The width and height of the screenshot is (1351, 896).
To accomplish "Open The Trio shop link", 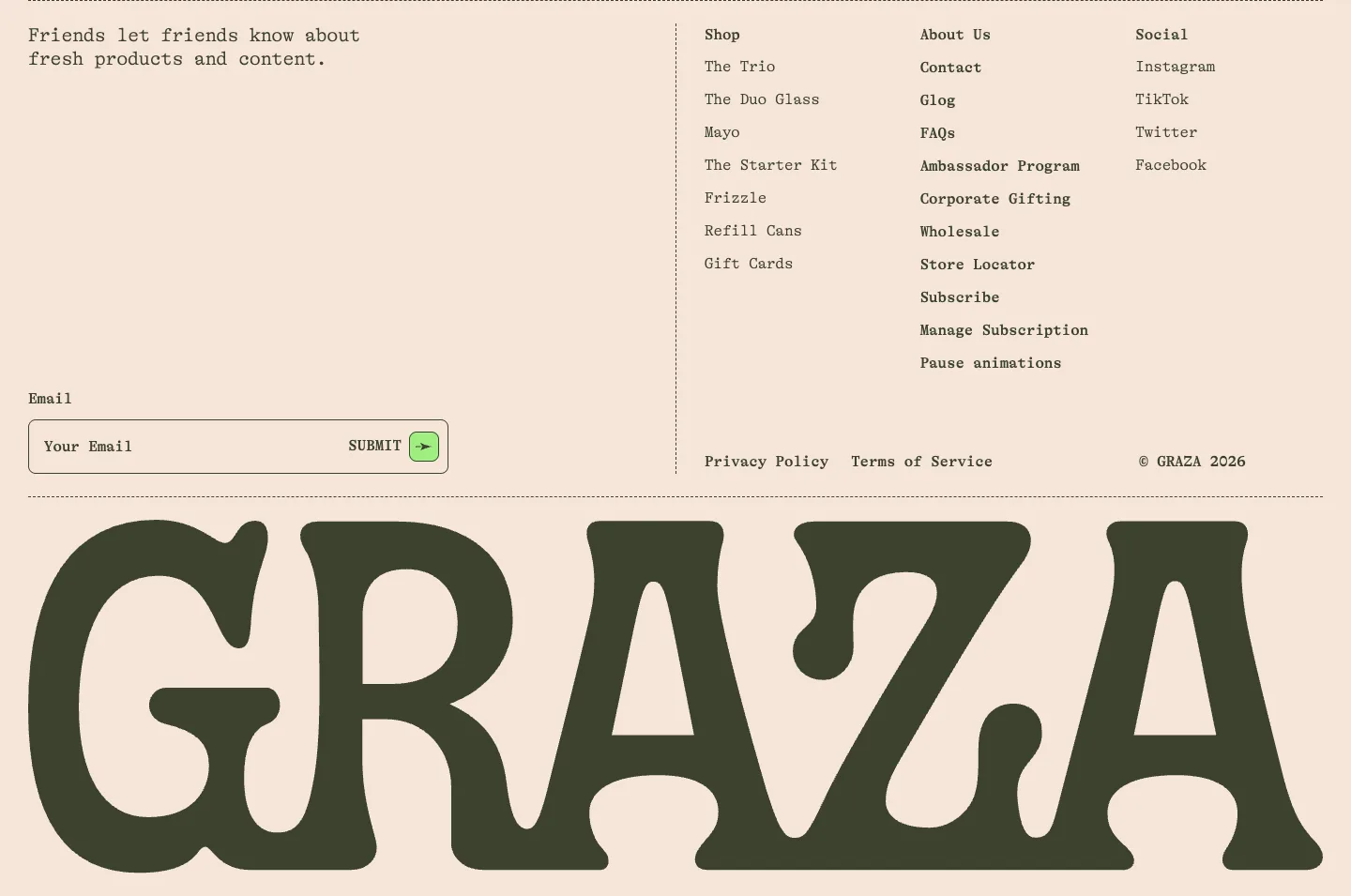I will click(739, 67).
